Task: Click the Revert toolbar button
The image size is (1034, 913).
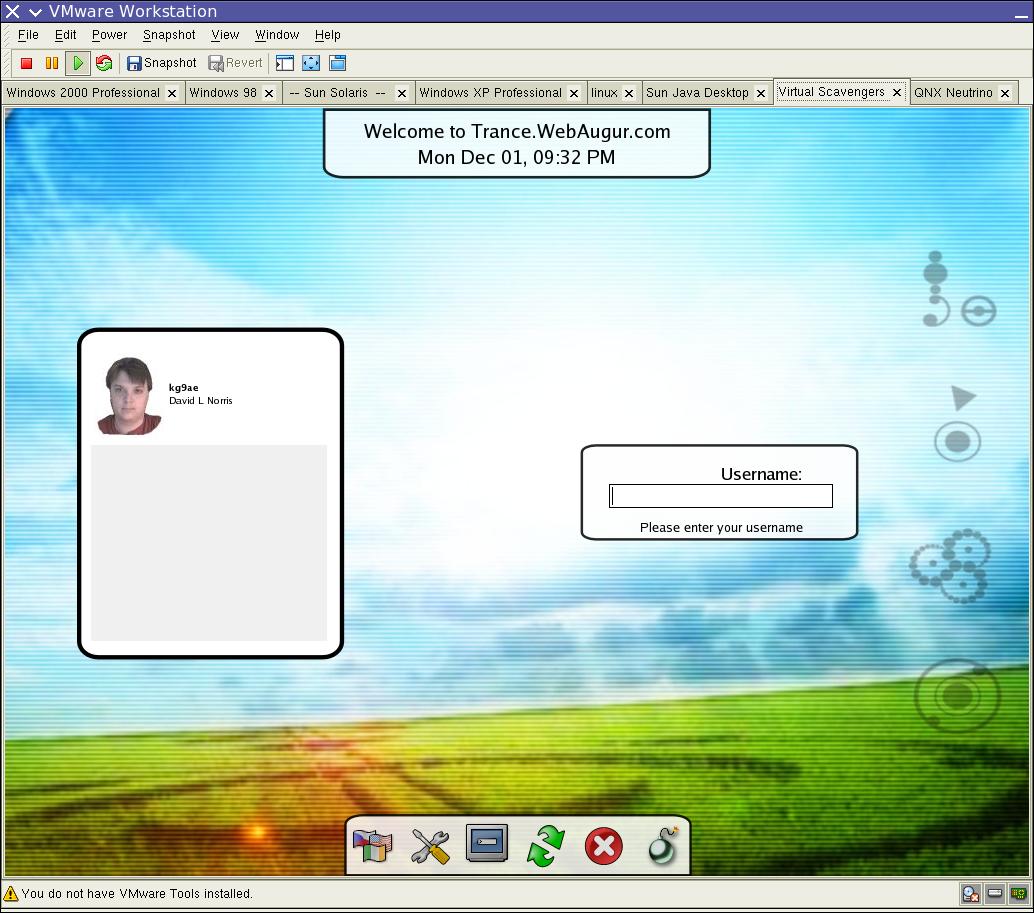Action: (235, 63)
